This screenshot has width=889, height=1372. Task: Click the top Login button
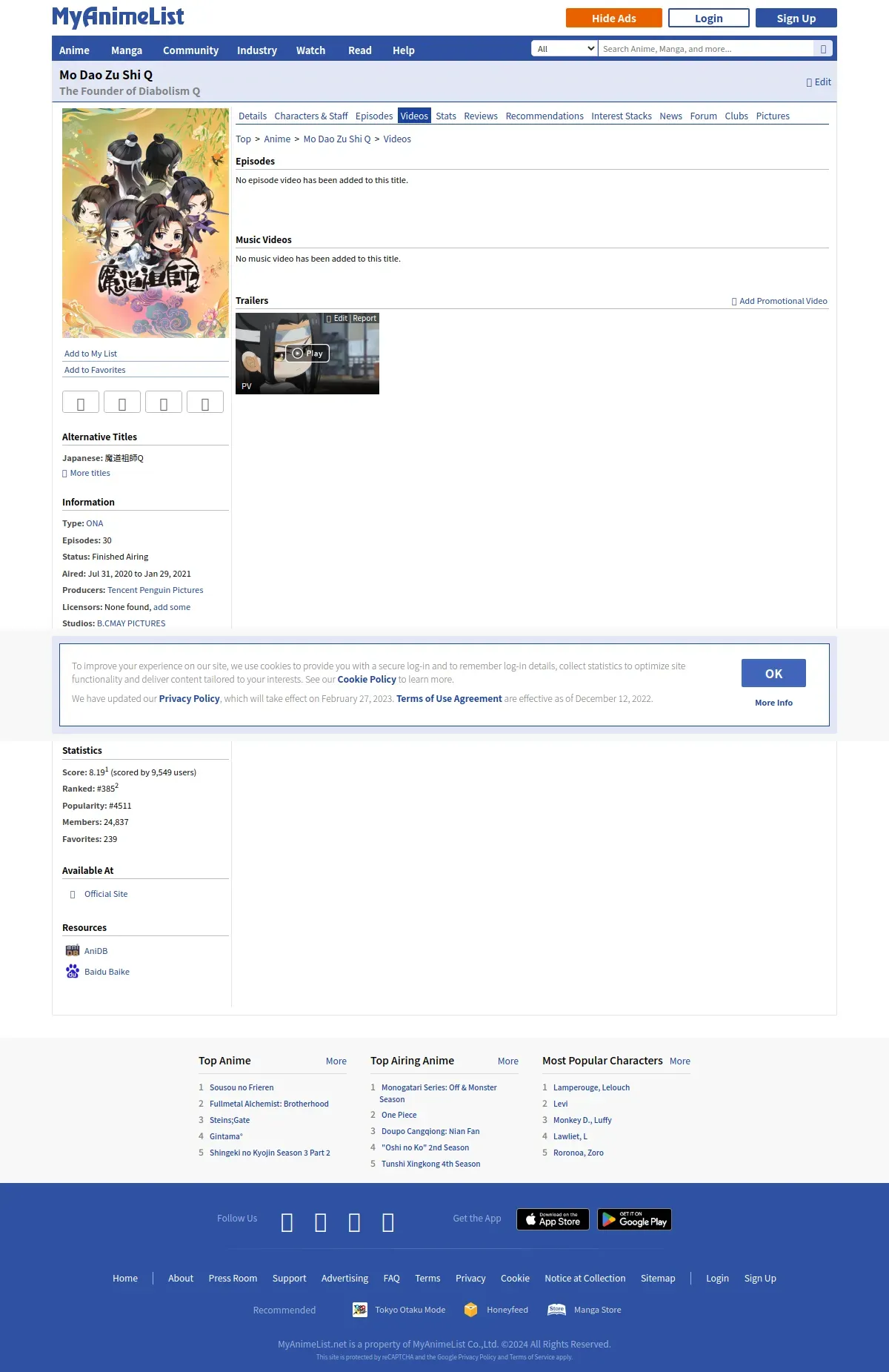pyautogui.click(x=709, y=18)
